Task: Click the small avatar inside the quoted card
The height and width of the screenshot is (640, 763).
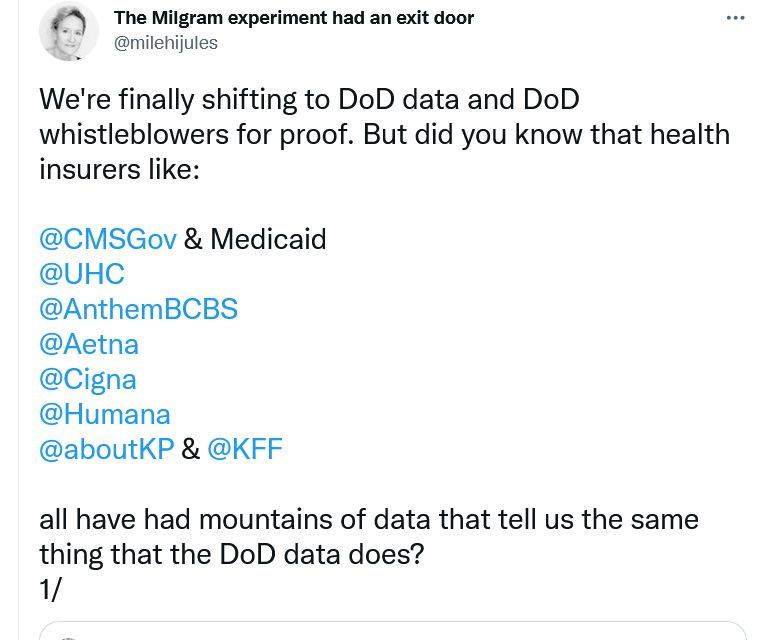Action: 68,636
